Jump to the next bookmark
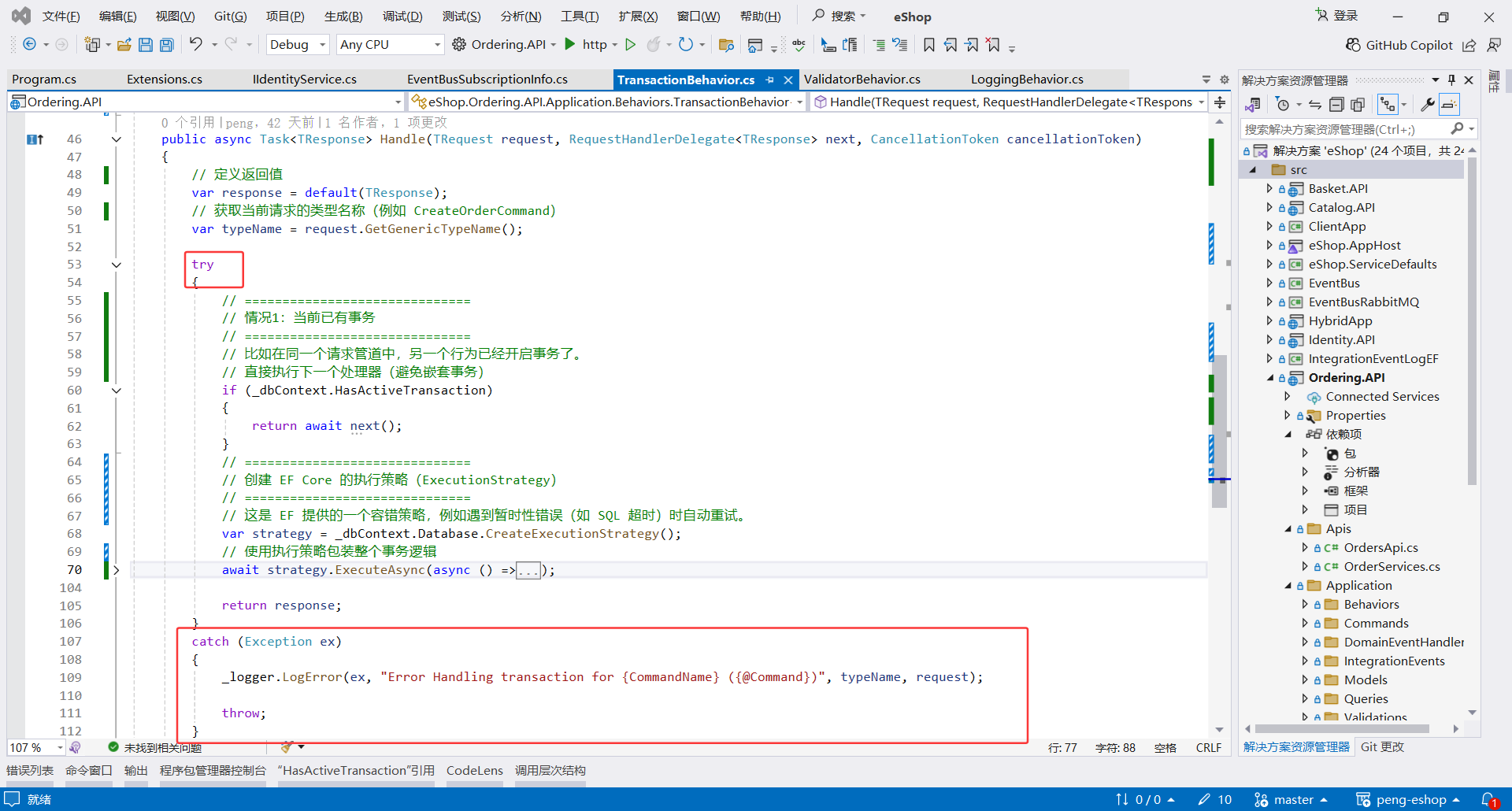1512x811 pixels. [972, 45]
